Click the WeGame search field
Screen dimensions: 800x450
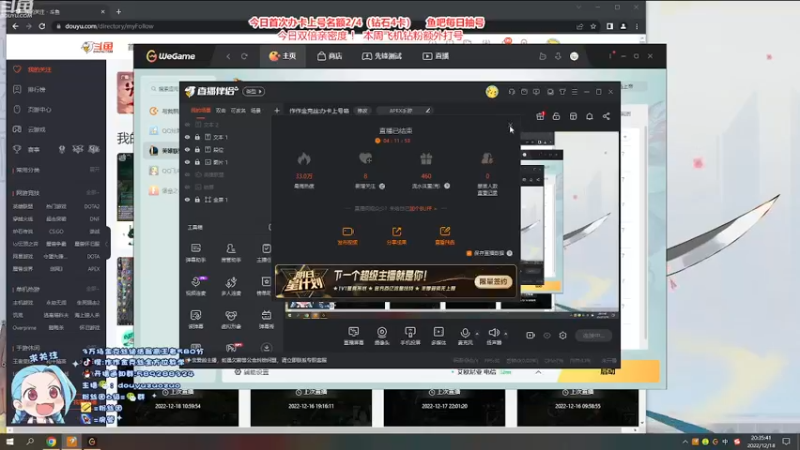coord(164,89)
